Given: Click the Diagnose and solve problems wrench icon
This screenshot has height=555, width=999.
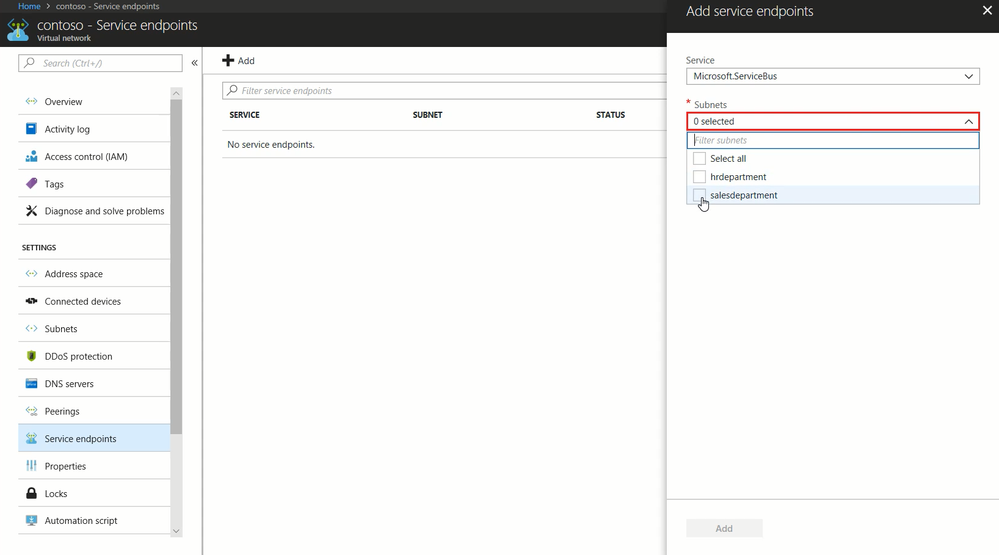Looking at the screenshot, I should [31, 211].
